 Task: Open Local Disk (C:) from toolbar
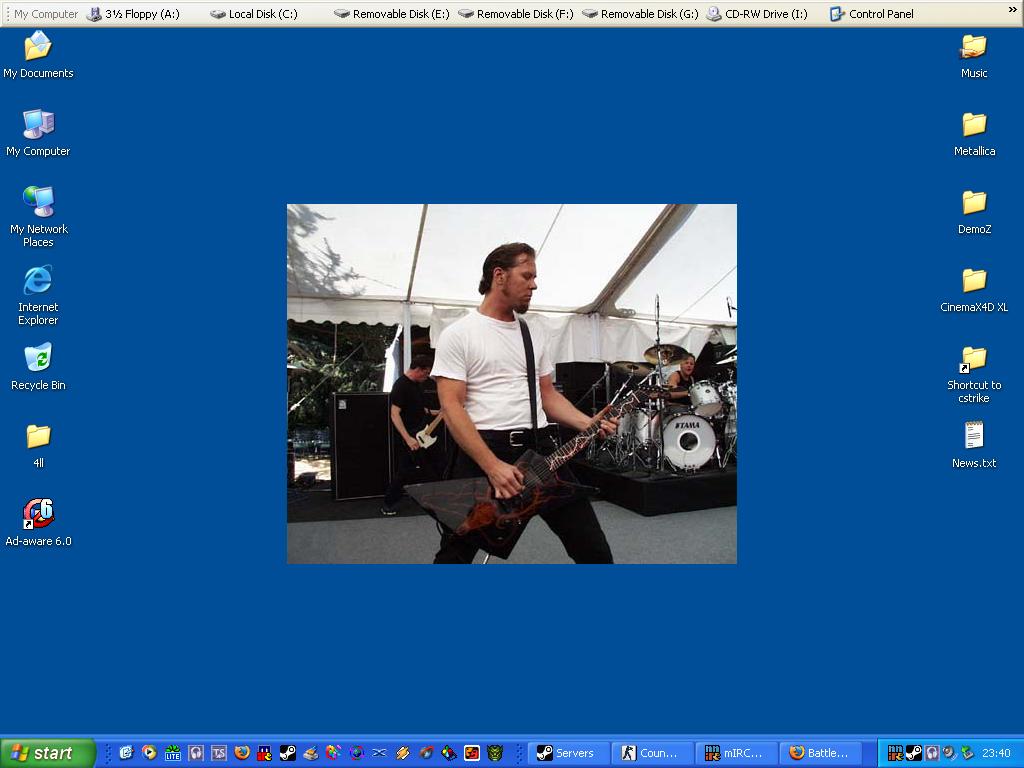(254, 14)
